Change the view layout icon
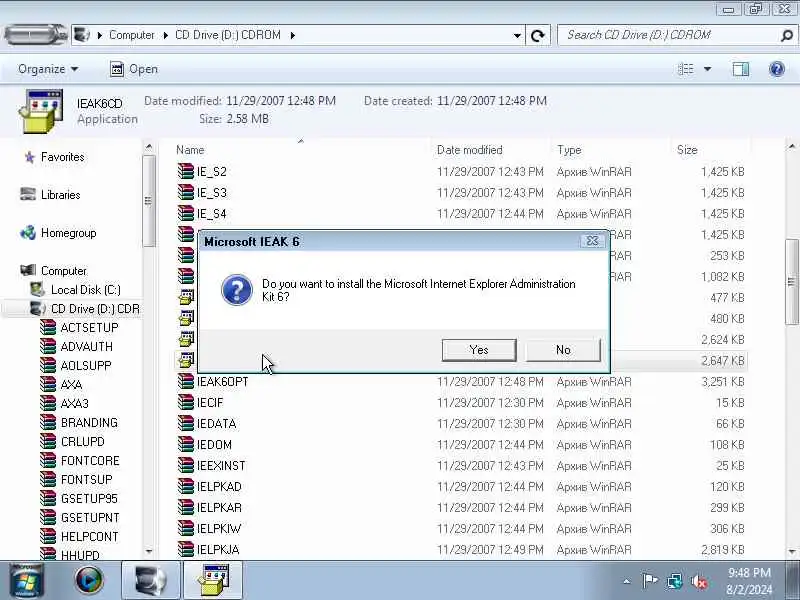Screen dimensions: 800x600 685,69
